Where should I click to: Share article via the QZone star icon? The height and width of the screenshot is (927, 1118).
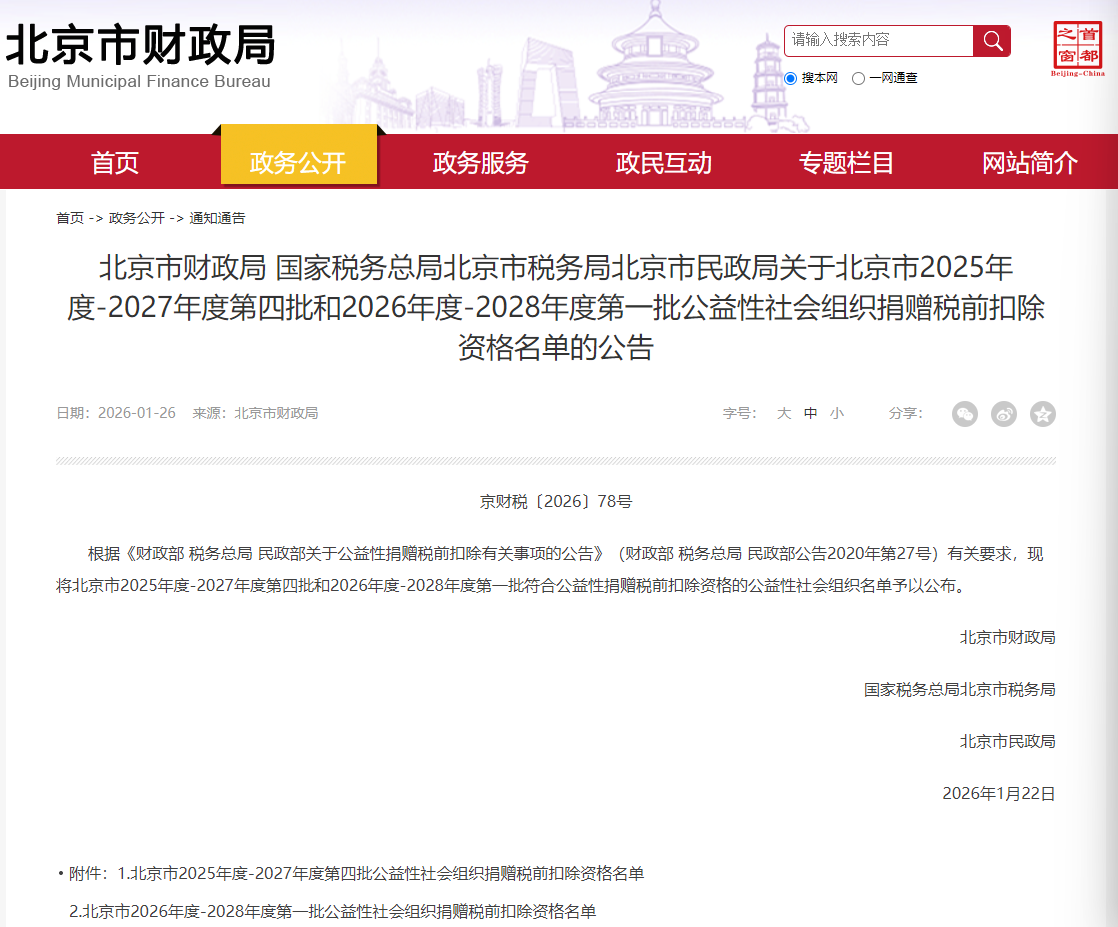pyautogui.click(x=1042, y=414)
